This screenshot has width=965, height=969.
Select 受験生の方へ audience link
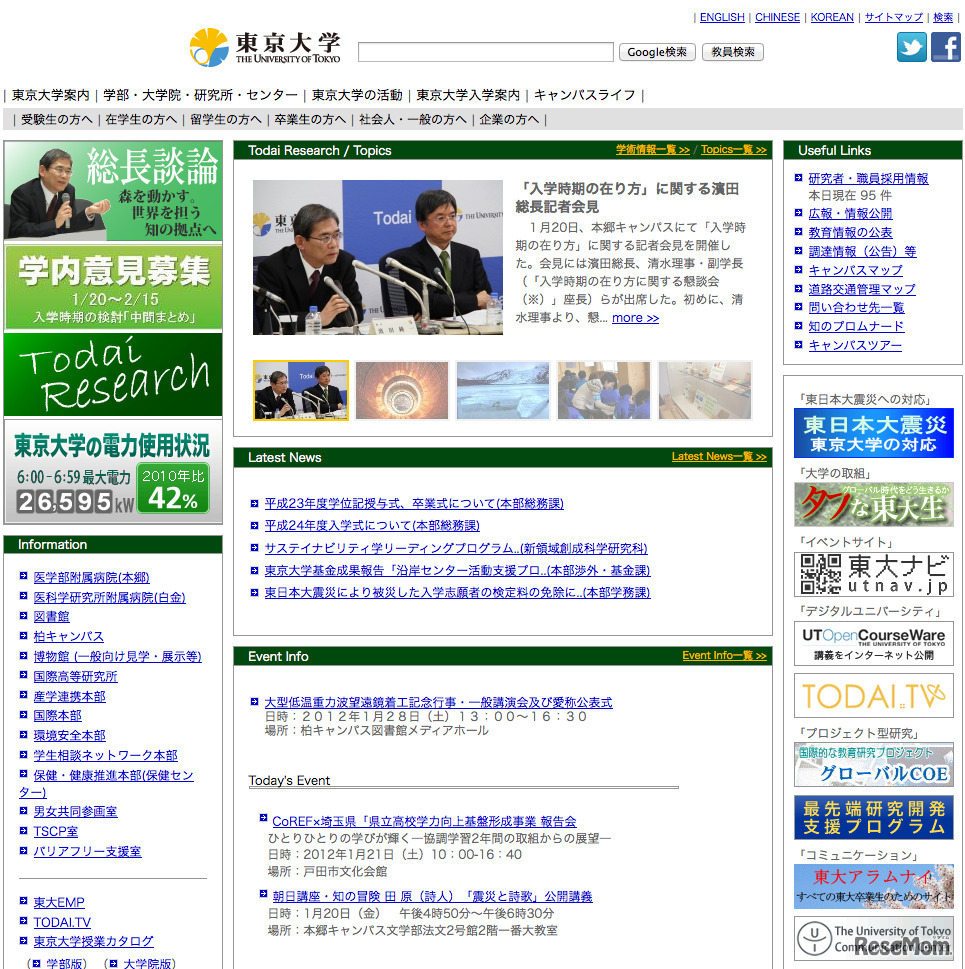[56, 120]
